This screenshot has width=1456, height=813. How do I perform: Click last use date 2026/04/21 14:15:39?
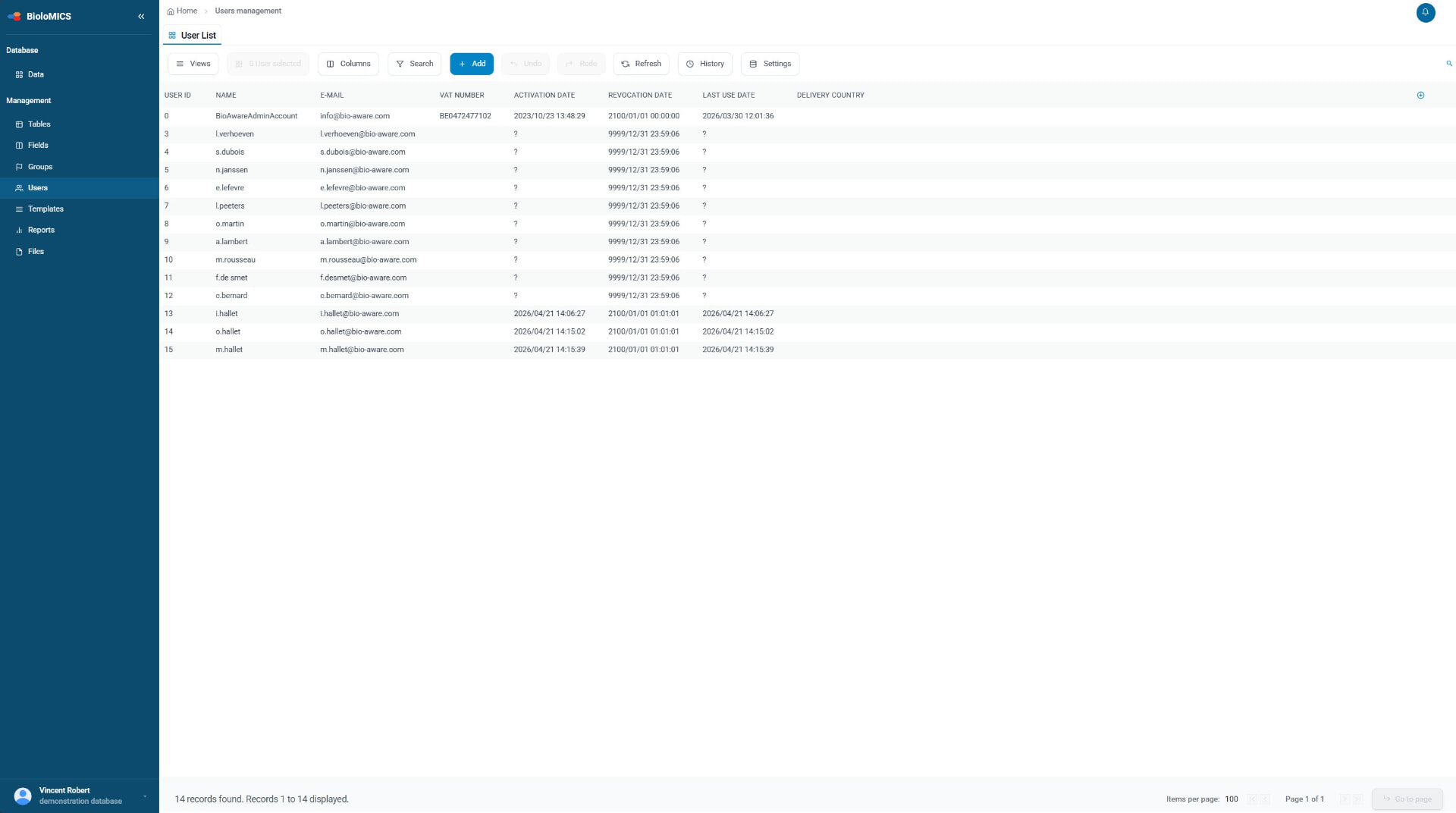coord(738,350)
